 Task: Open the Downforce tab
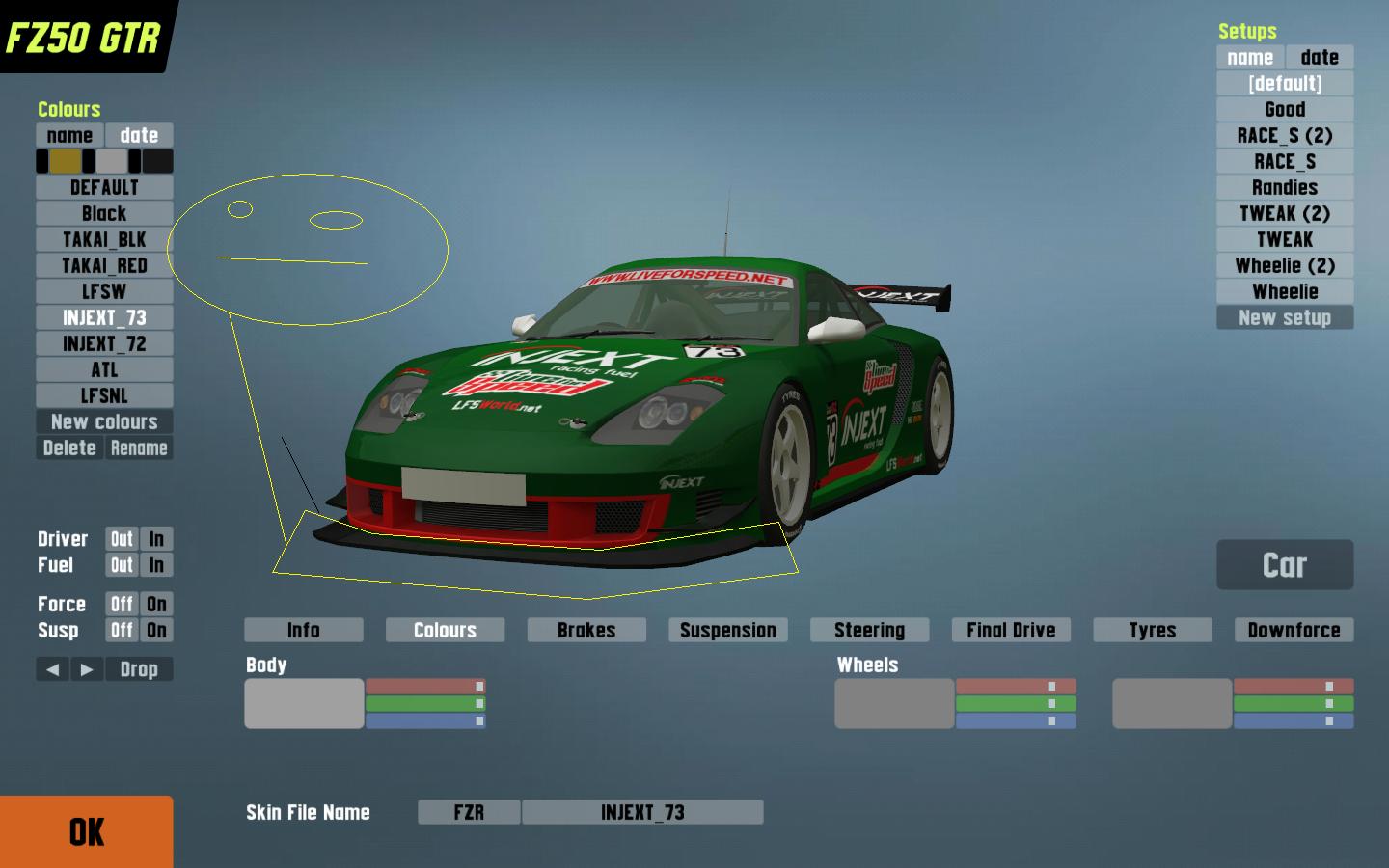pos(1294,630)
